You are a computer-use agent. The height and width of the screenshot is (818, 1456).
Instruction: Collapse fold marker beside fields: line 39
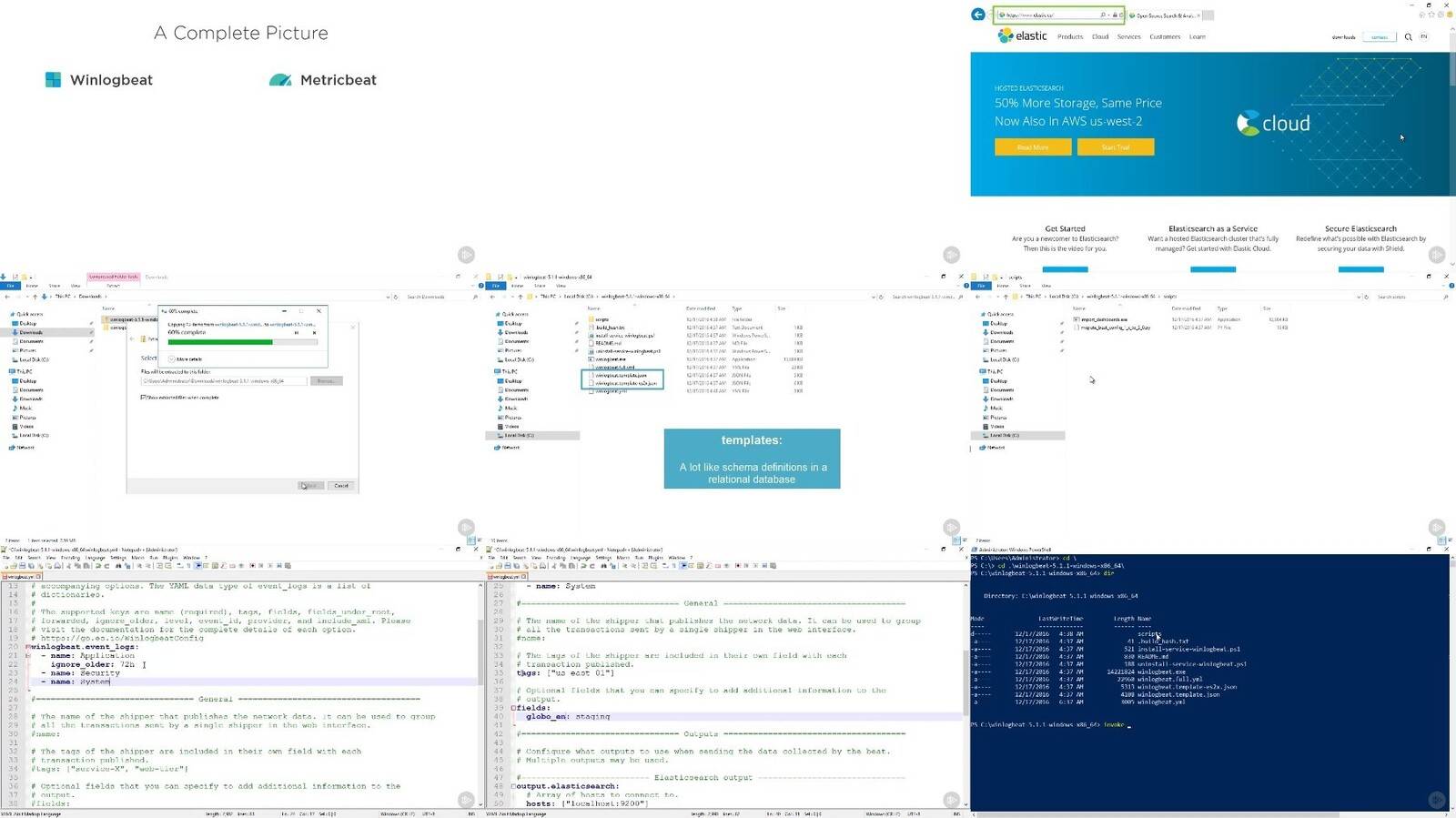point(514,708)
